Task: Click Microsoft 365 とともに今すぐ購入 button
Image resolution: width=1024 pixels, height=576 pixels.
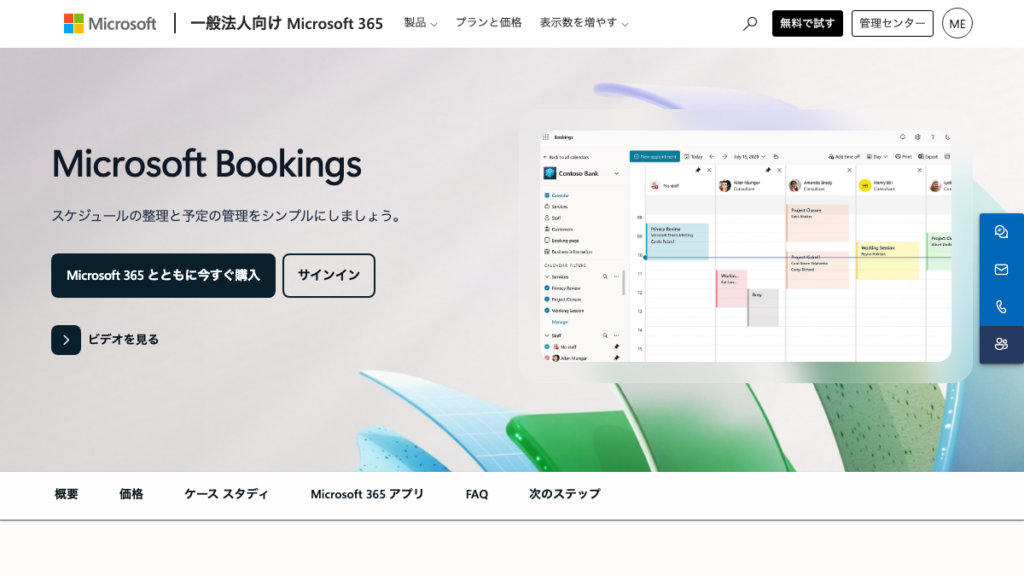Action: pos(163,276)
